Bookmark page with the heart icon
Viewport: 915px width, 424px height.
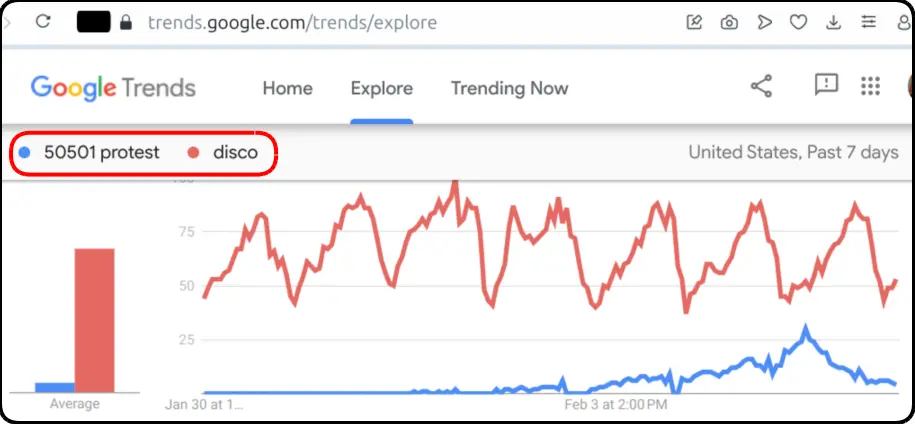(x=798, y=23)
